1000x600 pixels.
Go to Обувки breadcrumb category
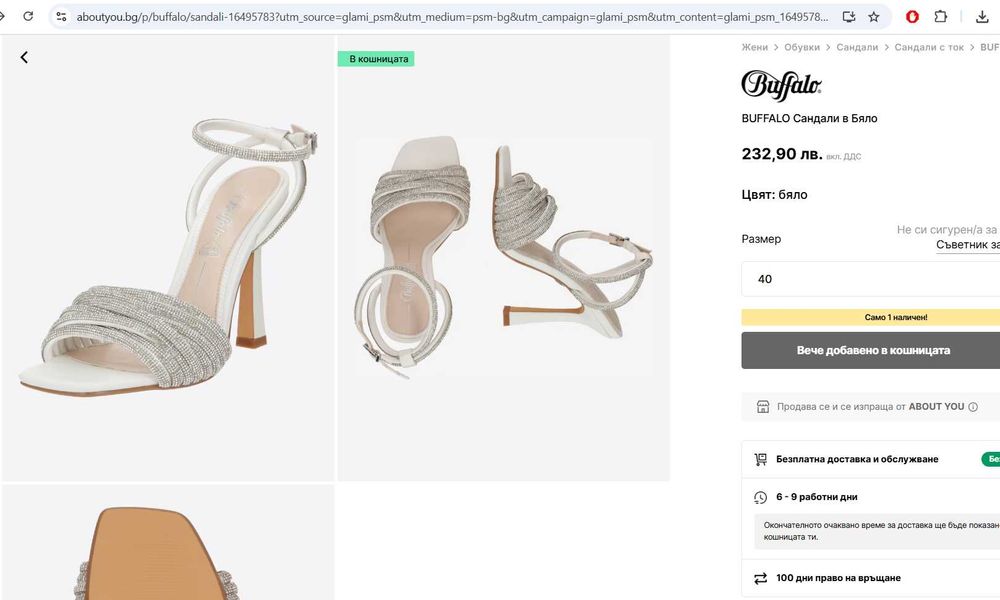pos(802,47)
